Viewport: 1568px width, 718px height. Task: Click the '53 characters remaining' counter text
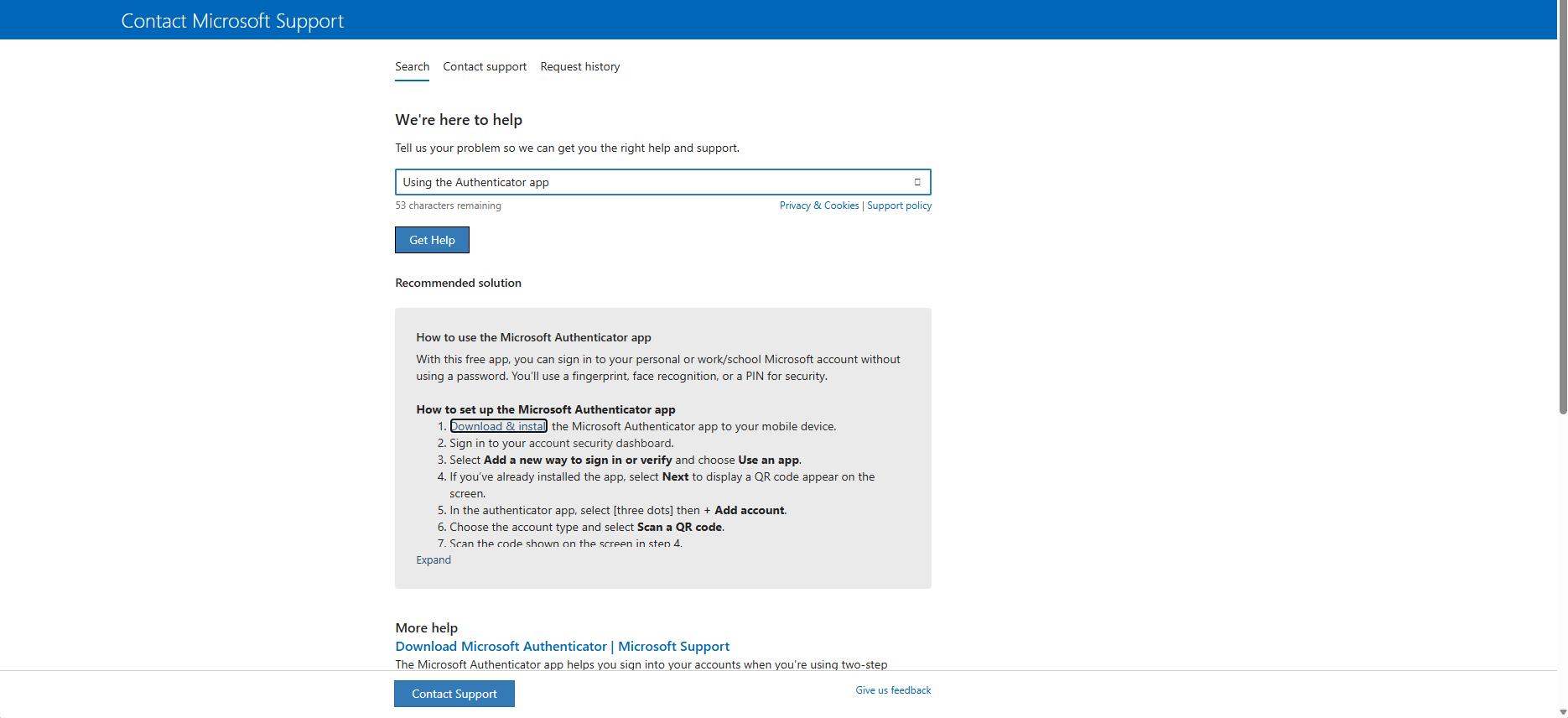448,206
